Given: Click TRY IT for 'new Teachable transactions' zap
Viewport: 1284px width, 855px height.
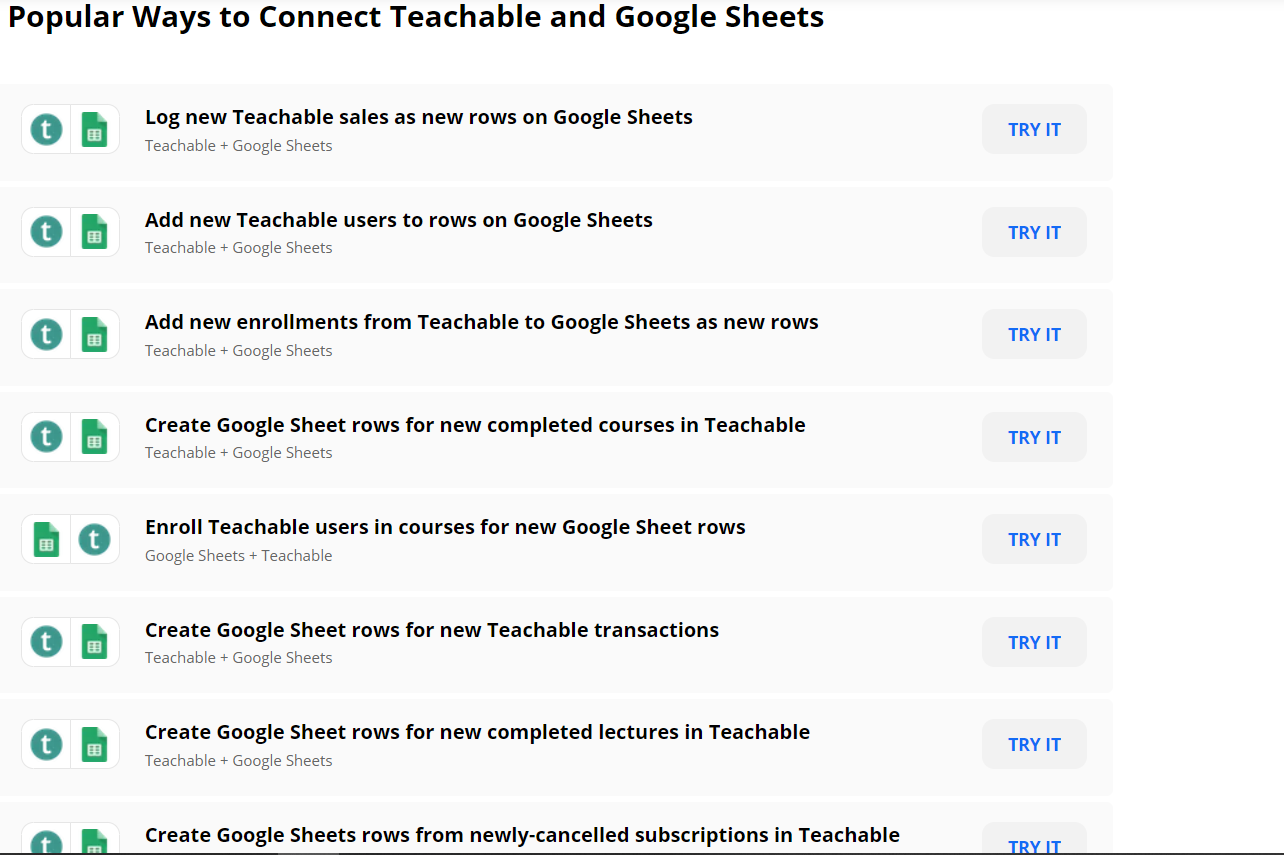Looking at the screenshot, I should click(x=1034, y=642).
